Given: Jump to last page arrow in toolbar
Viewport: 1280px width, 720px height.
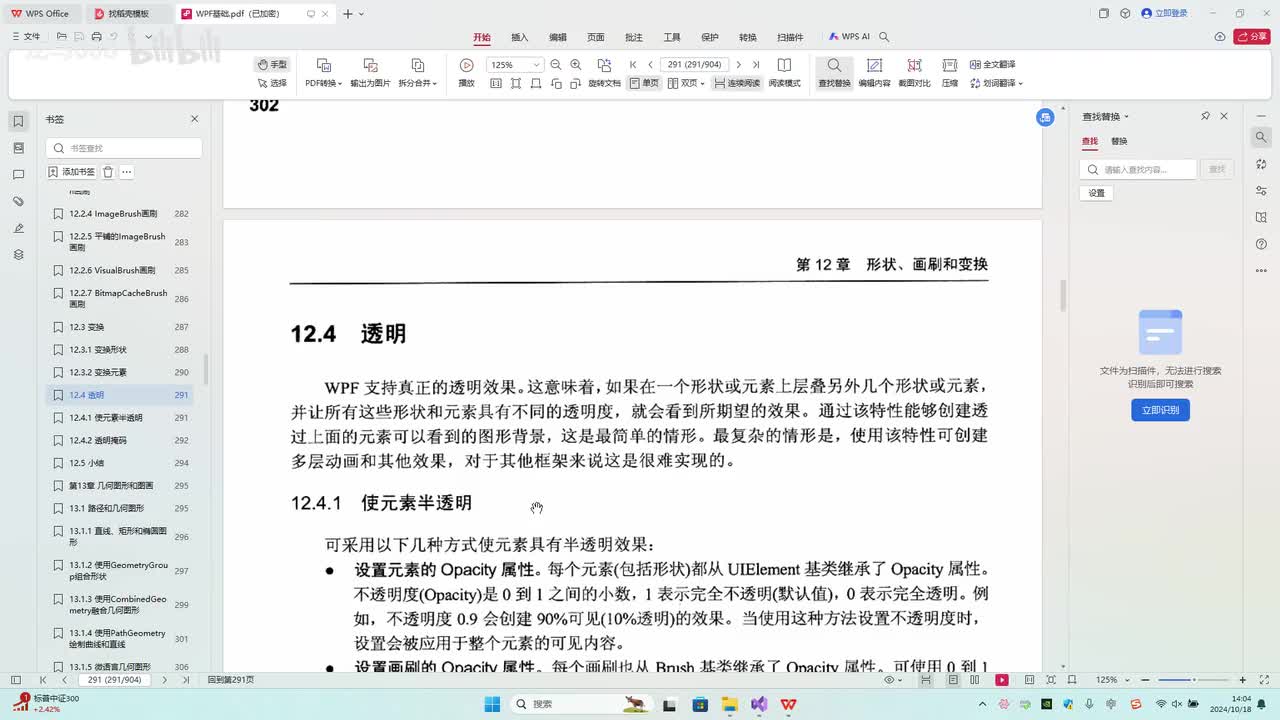Looking at the screenshot, I should pyautogui.click(x=756, y=64).
